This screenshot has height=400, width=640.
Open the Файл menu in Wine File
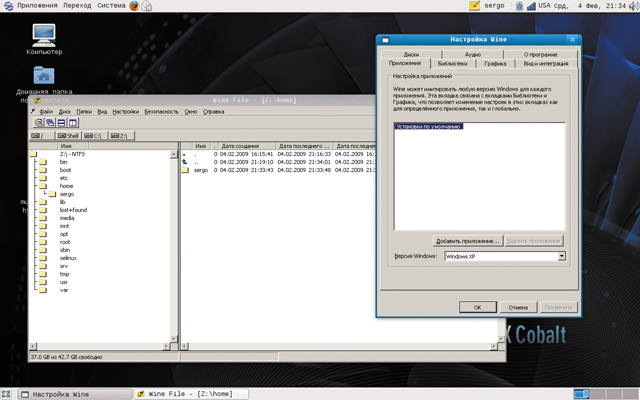[x=46, y=111]
